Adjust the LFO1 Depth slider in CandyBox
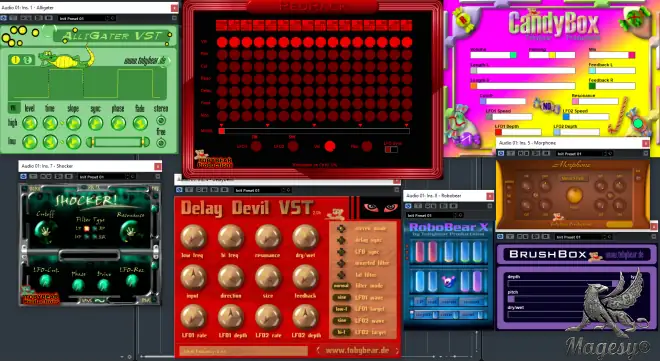The width and height of the screenshot is (660, 361). click(x=518, y=132)
